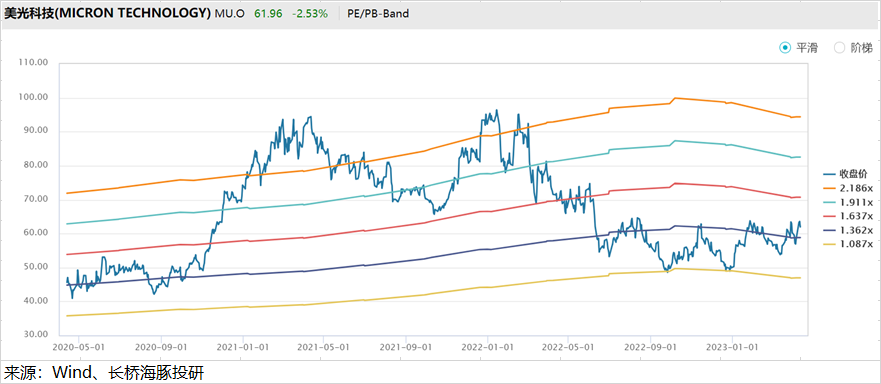Click the 来源：Wind、长桥海豚投研 source caption
Image resolution: width=881 pixels, height=384 pixels.
(x=104, y=372)
